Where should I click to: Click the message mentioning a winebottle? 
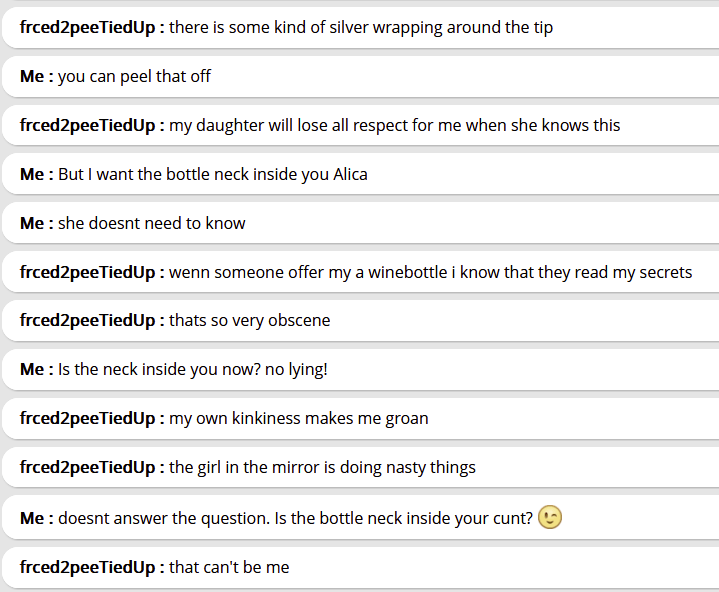click(x=430, y=272)
